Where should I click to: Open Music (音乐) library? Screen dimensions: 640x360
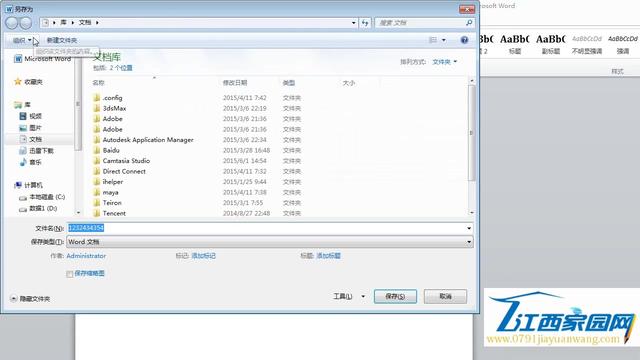pyautogui.click(x=31, y=162)
